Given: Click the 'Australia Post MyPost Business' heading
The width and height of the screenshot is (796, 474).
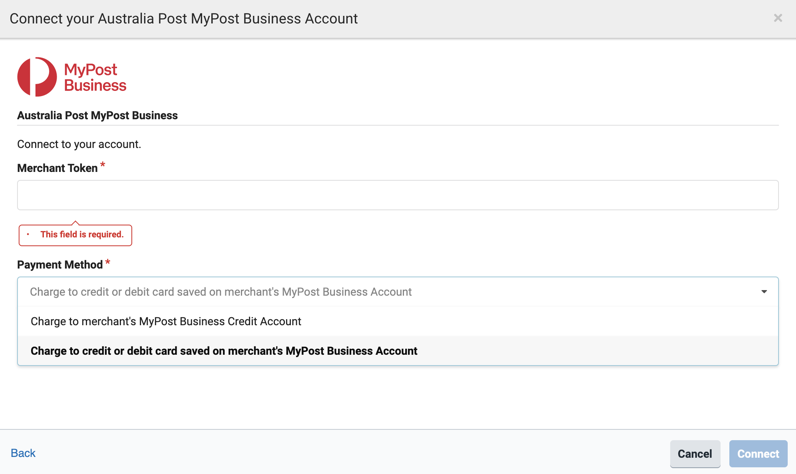Looking at the screenshot, I should pyautogui.click(x=97, y=115).
